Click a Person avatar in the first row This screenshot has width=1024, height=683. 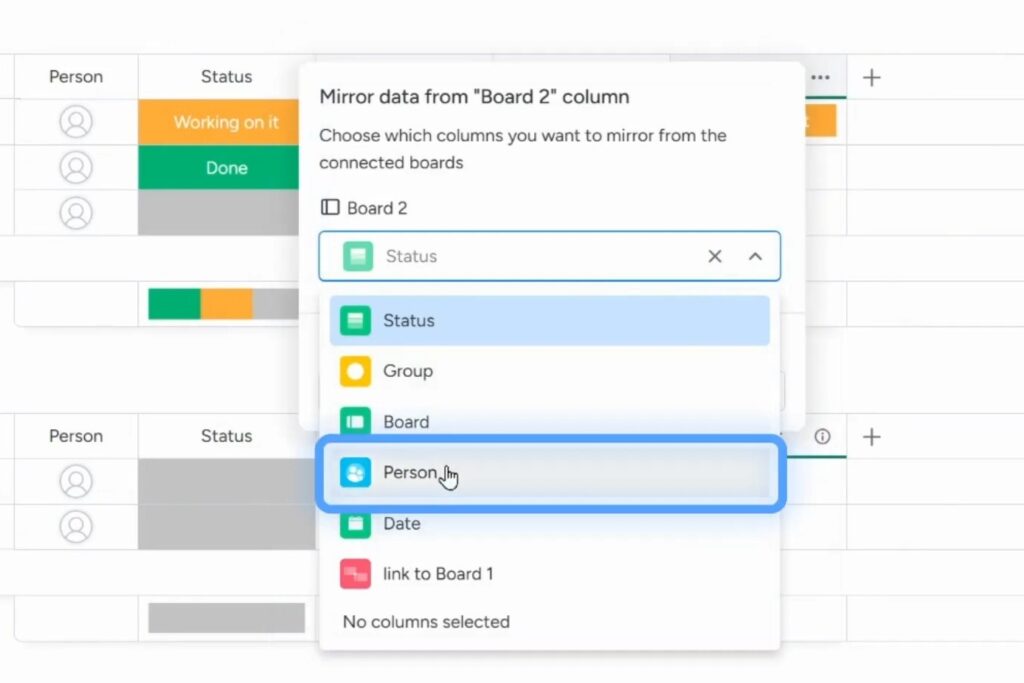pos(78,121)
